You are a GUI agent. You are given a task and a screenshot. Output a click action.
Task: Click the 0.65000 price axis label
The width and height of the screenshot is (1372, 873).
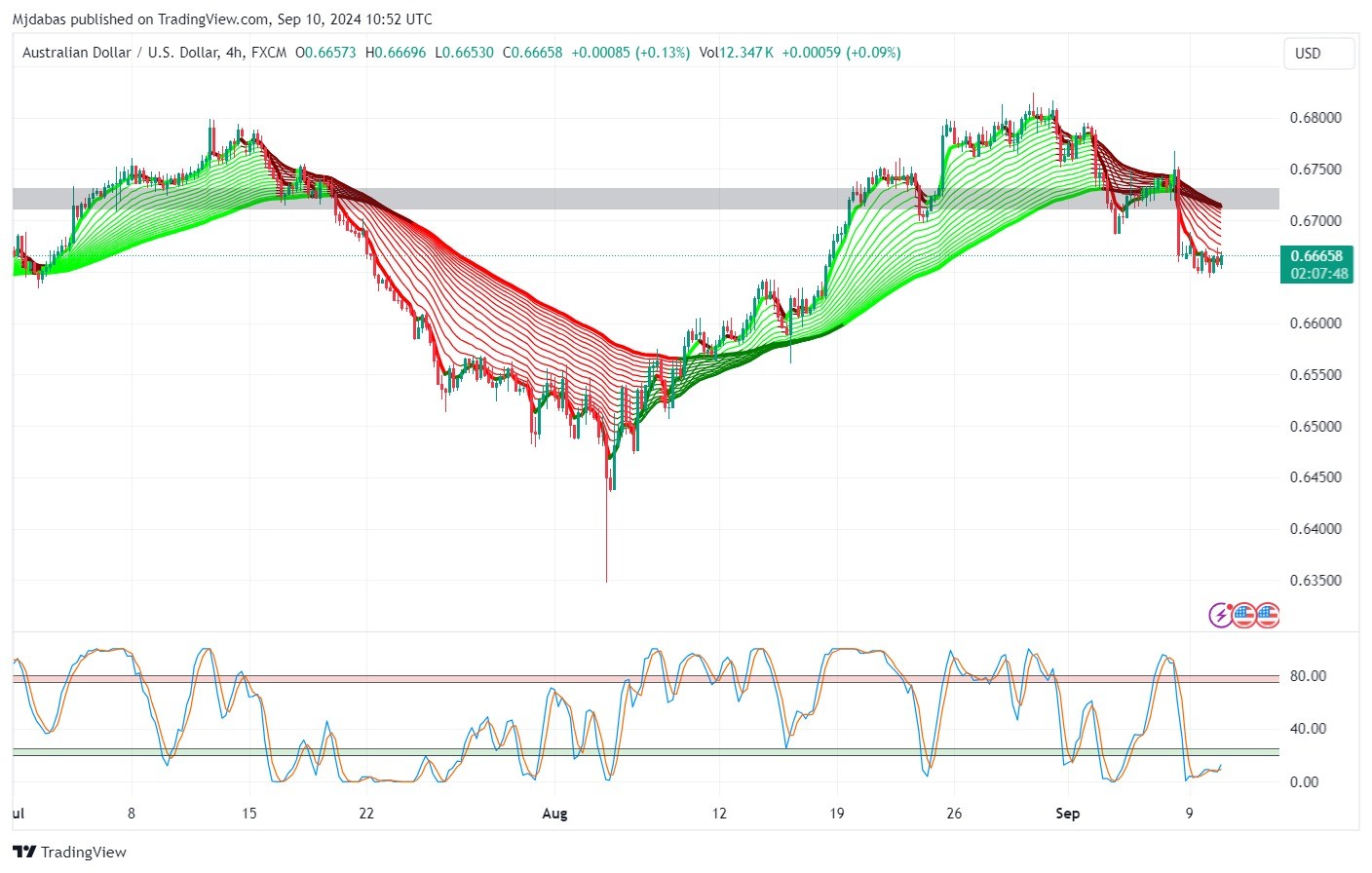1315,427
